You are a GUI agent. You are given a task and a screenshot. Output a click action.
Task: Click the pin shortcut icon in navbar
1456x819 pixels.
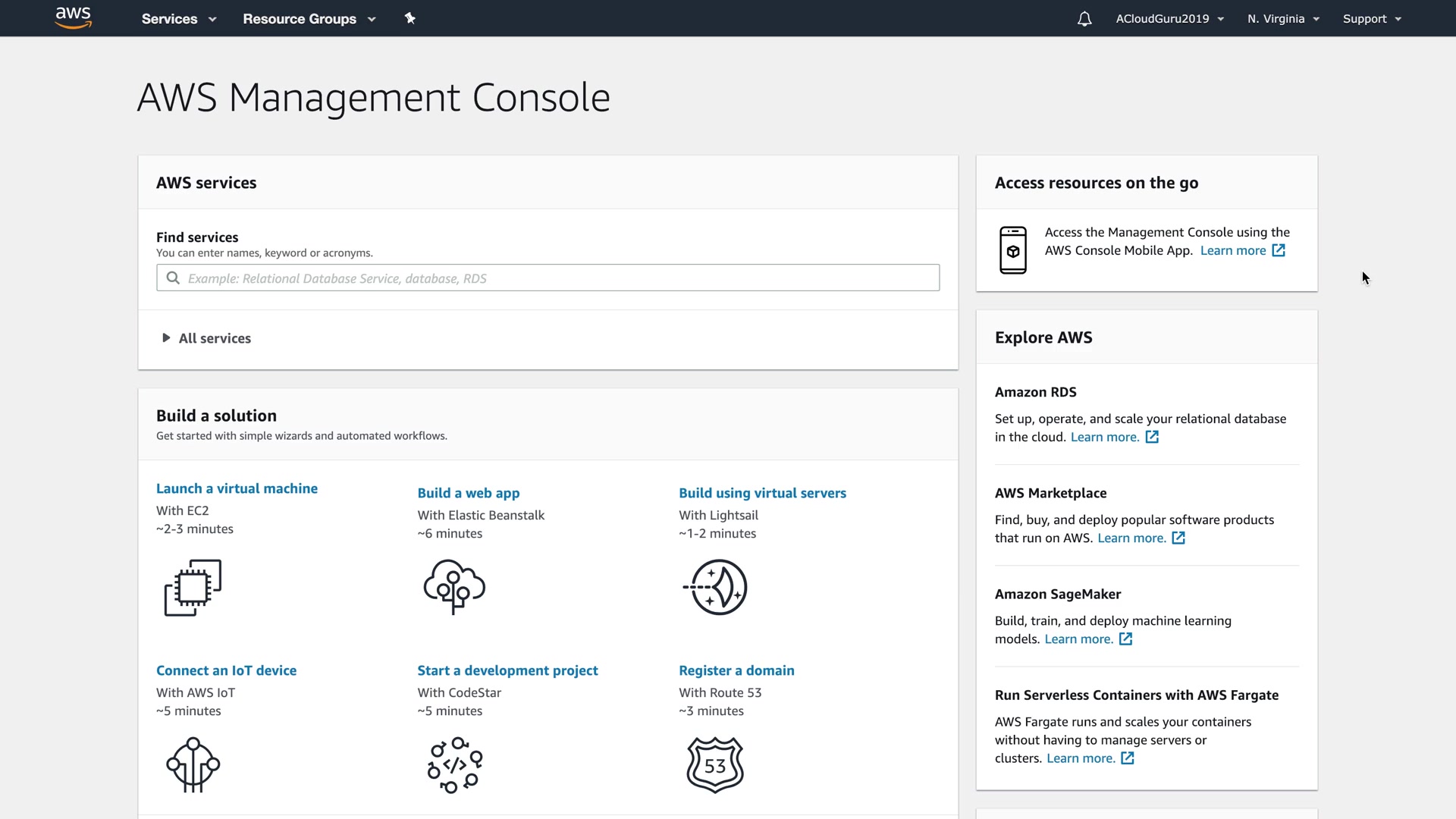click(410, 18)
